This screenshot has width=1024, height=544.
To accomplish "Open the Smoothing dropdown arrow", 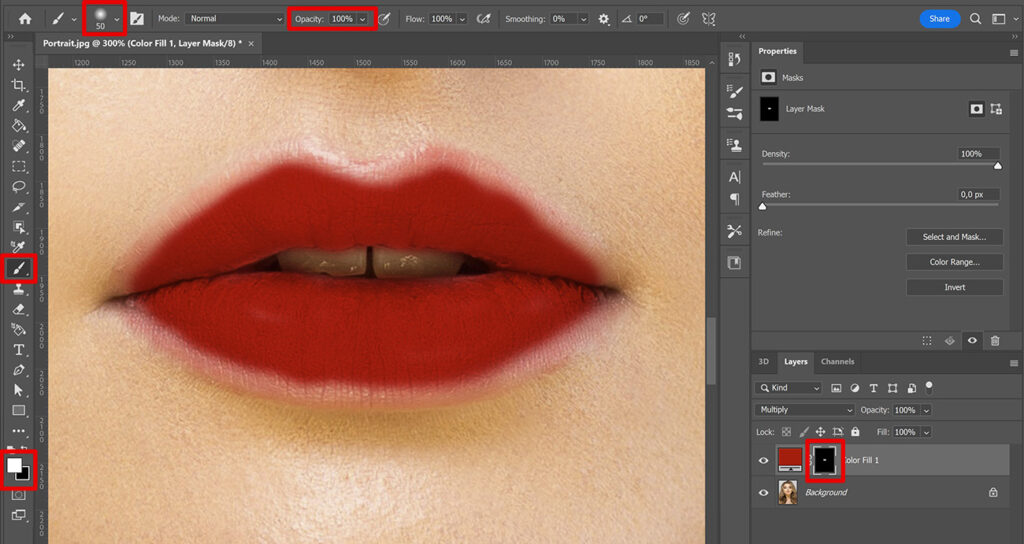I will click(x=583, y=19).
